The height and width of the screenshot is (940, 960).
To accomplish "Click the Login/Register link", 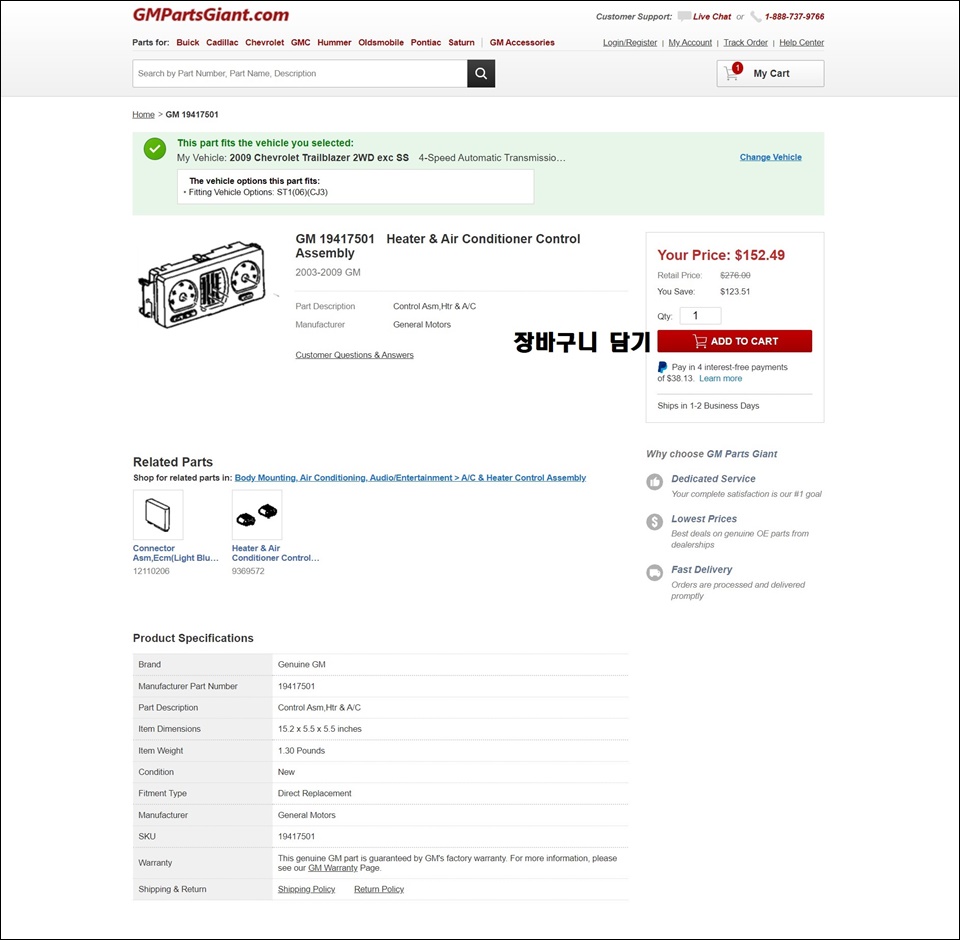I will pos(630,43).
